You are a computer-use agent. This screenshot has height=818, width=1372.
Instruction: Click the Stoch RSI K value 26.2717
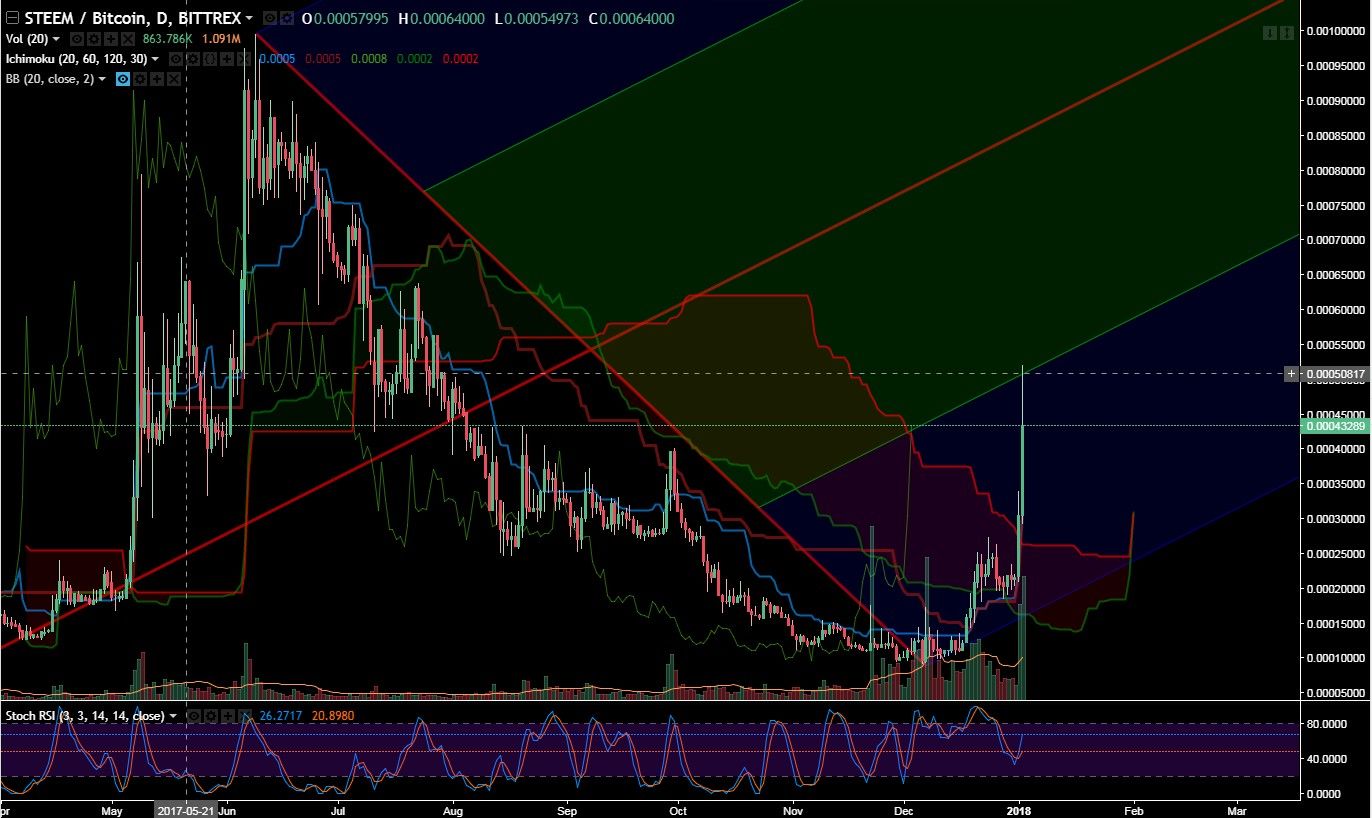pyautogui.click(x=280, y=716)
